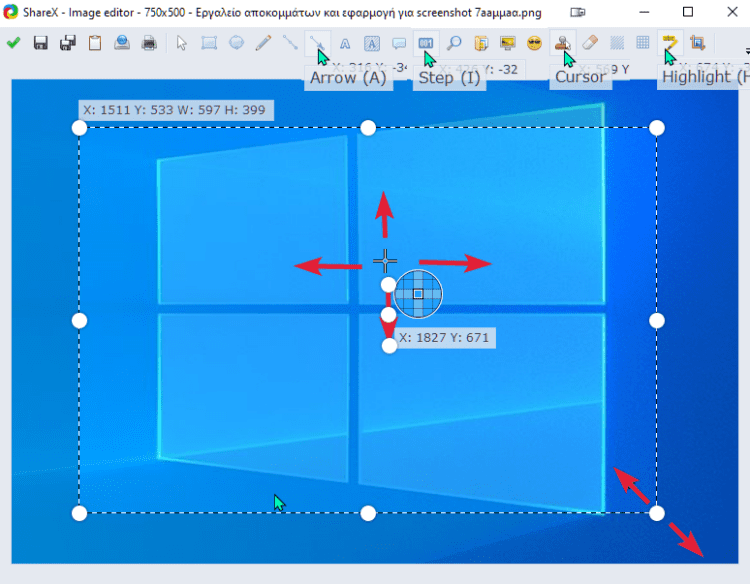Select the Line drawing tool
This screenshot has height=584, width=750.
(290, 43)
